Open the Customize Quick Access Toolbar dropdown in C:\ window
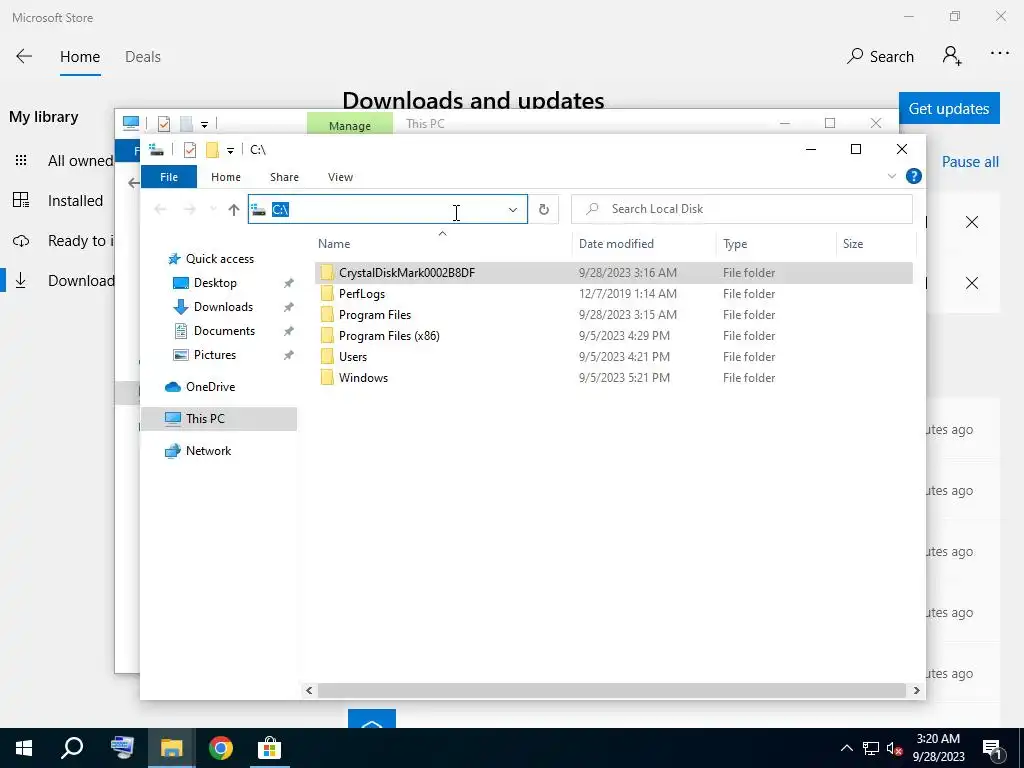The height and width of the screenshot is (768, 1024). pos(230,151)
